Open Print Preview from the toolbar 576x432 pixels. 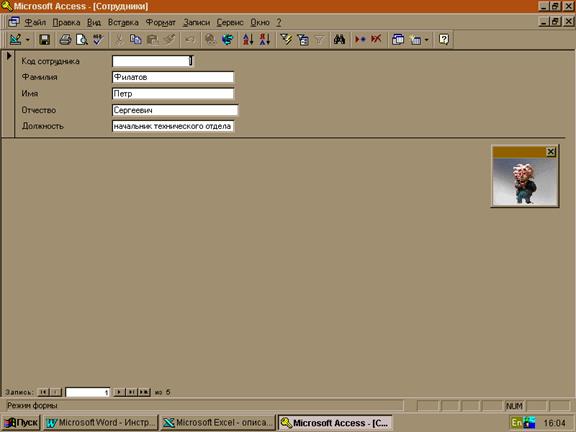click(82, 39)
